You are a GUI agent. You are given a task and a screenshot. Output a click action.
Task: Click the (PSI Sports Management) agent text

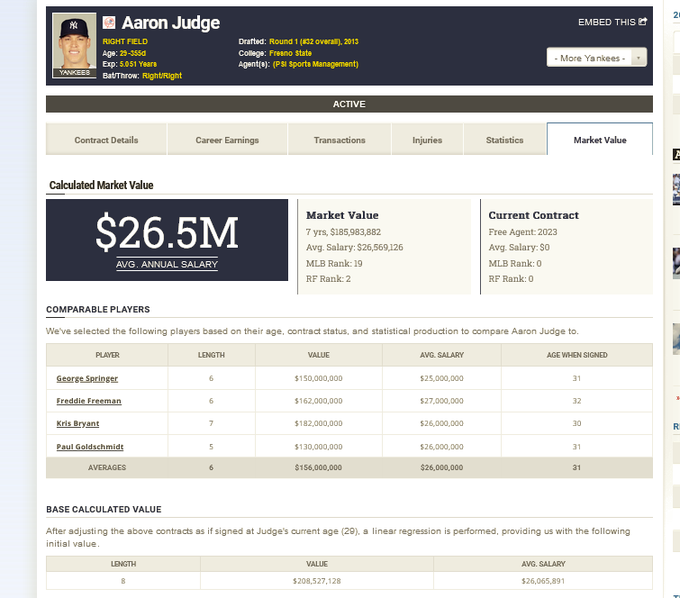tap(316, 64)
